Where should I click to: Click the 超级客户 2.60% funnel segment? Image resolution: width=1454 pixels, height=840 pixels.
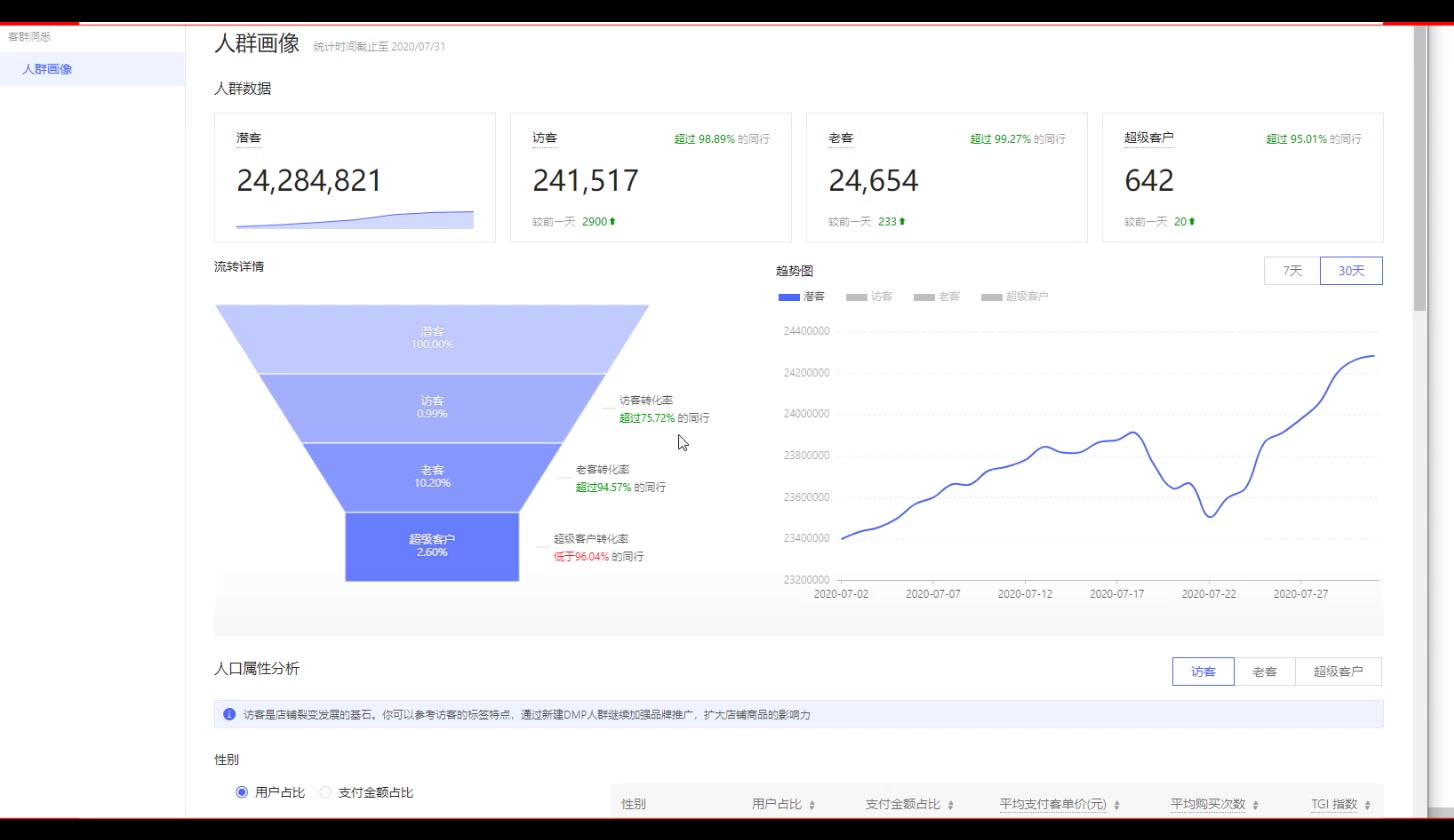tap(432, 546)
